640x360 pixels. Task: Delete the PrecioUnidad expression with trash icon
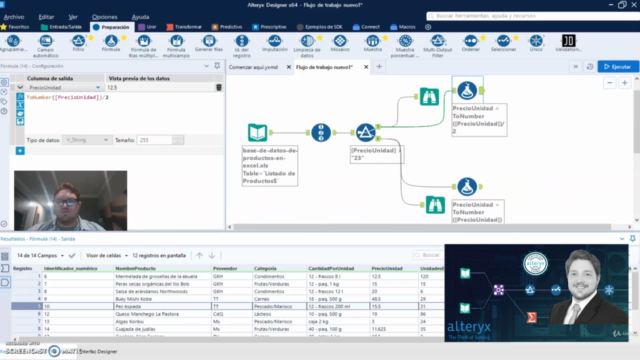[x=219, y=87]
